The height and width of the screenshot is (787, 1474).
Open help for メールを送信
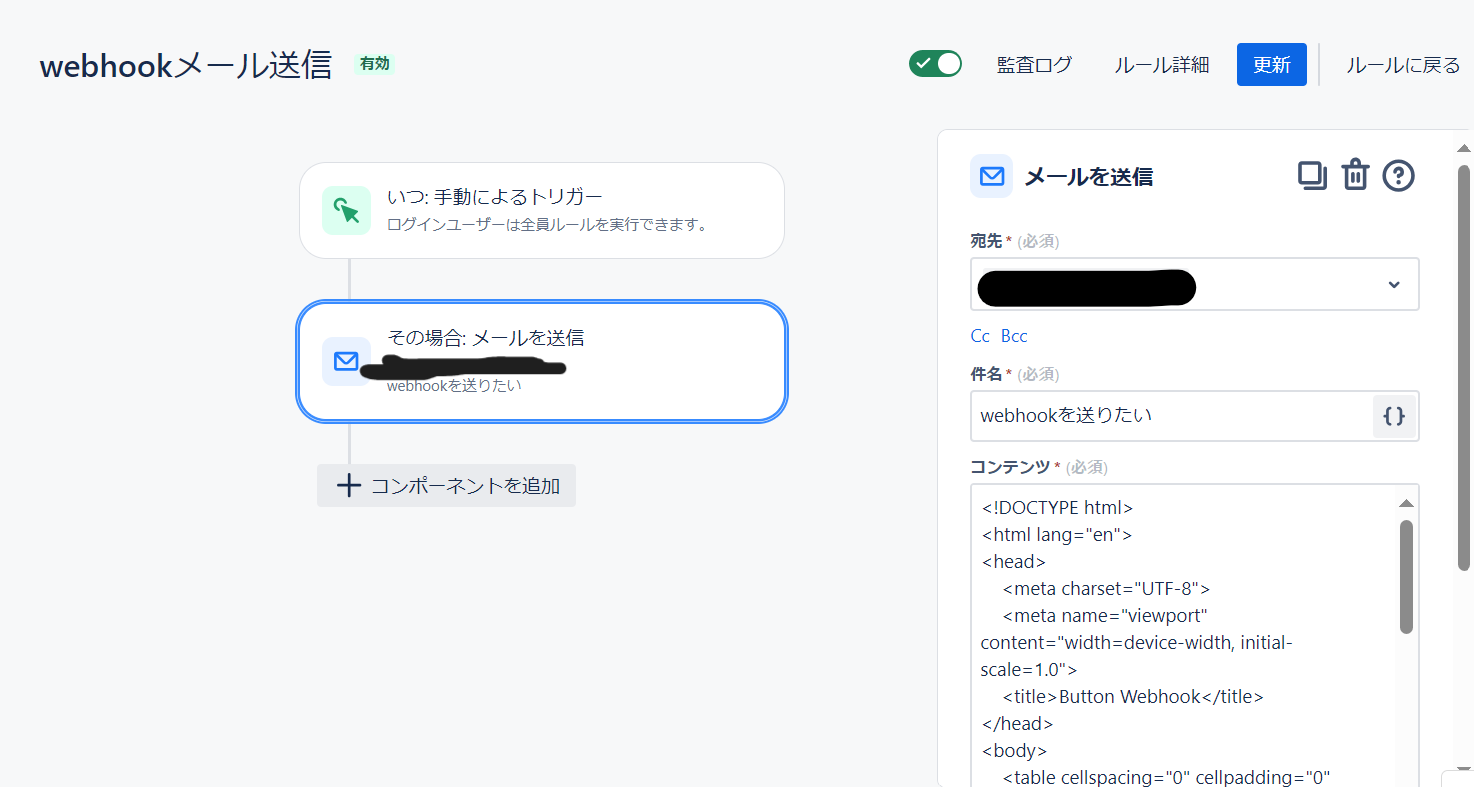(1399, 176)
